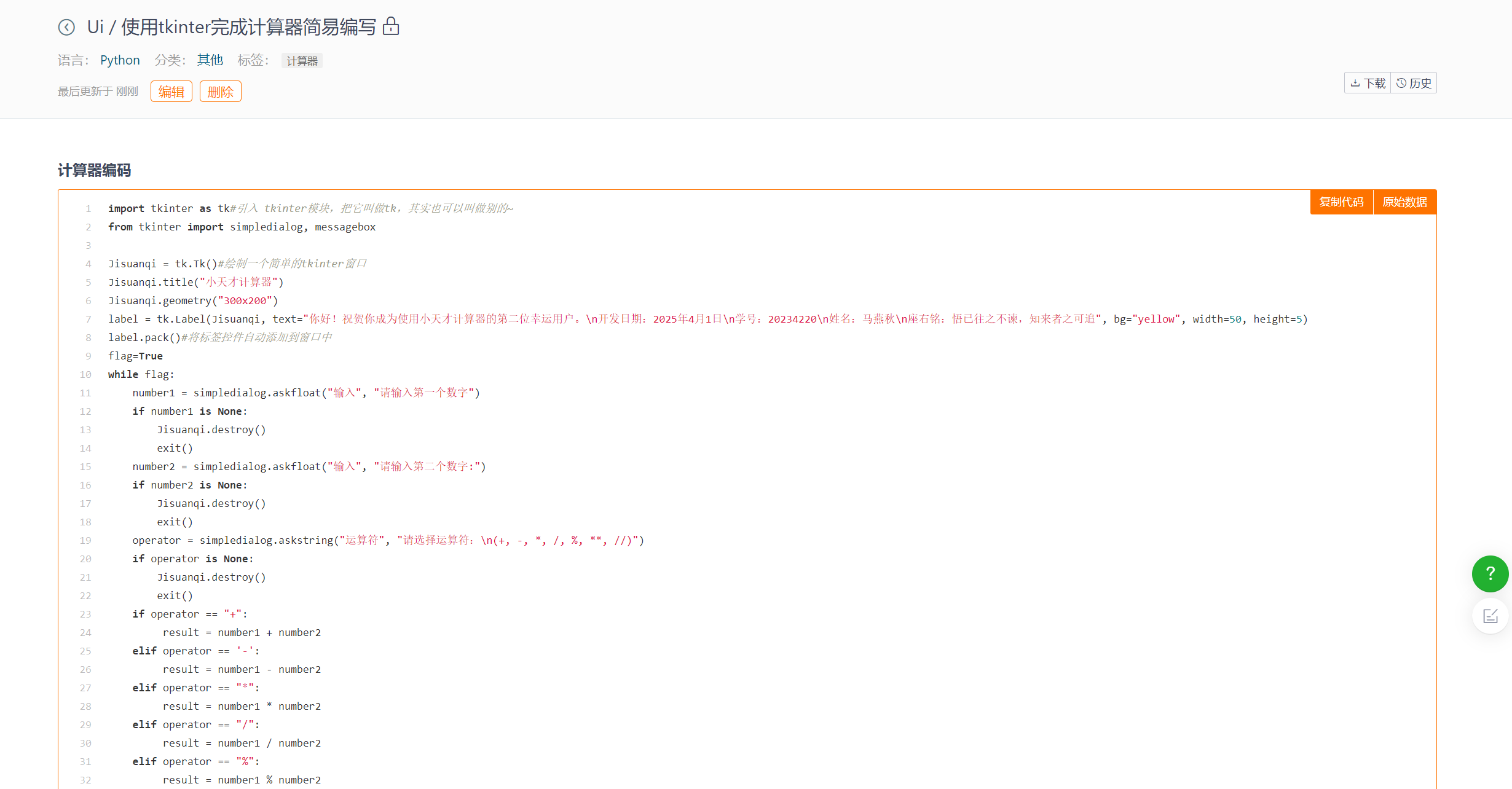This screenshot has height=789, width=1512.
Task: Click the download (下载) icon button
Action: pyautogui.click(x=1368, y=83)
